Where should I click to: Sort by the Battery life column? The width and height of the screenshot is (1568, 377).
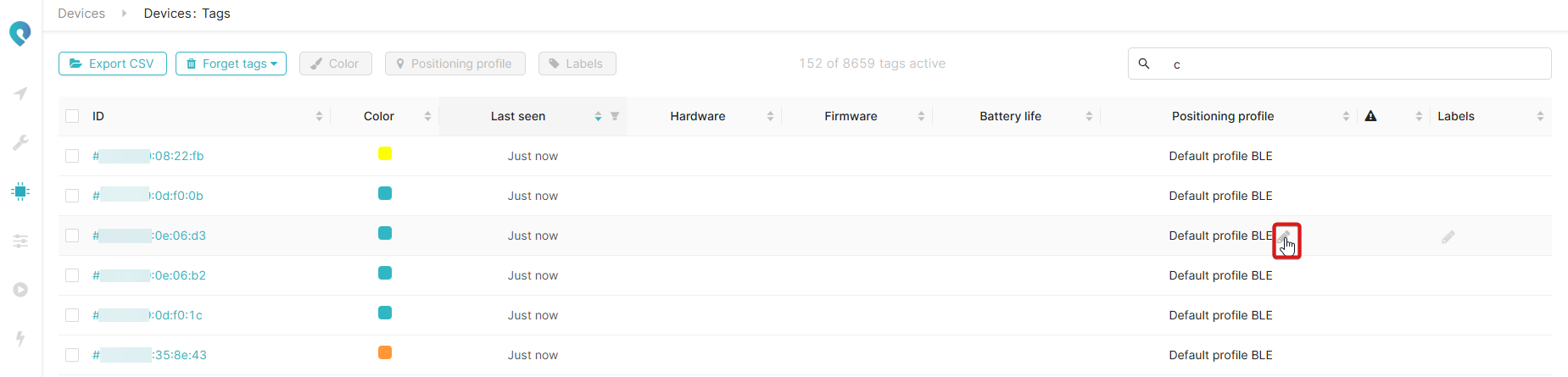click(1089, 116)
